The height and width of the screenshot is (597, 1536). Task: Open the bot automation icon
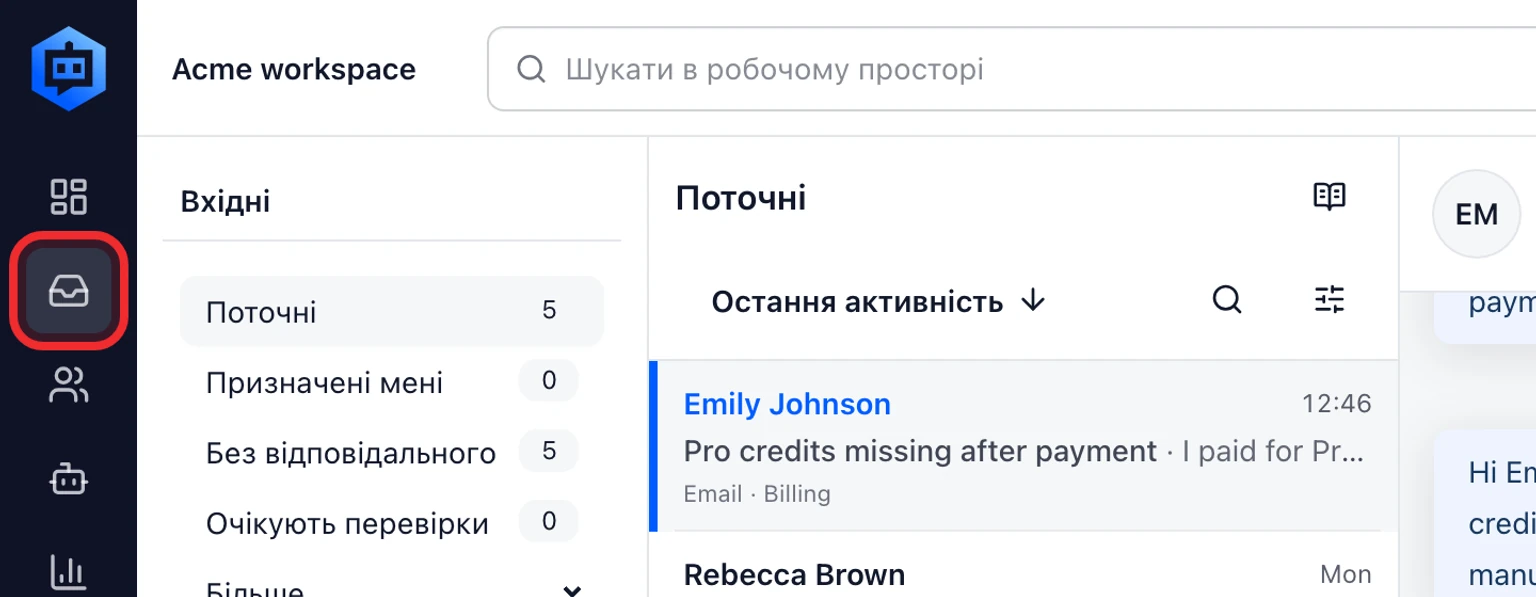point(69,480)
